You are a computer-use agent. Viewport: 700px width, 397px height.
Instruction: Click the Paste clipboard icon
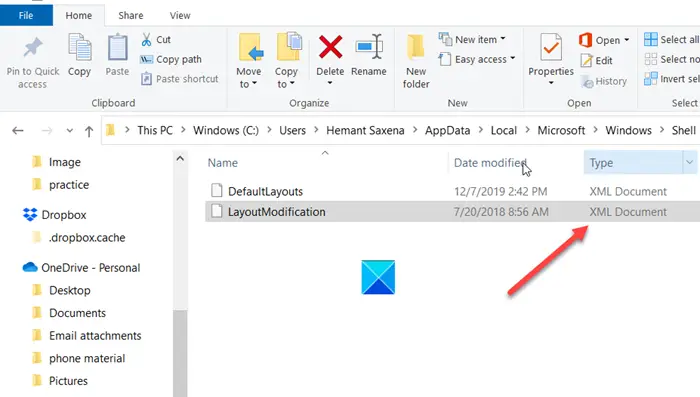(x=117, y=47)
